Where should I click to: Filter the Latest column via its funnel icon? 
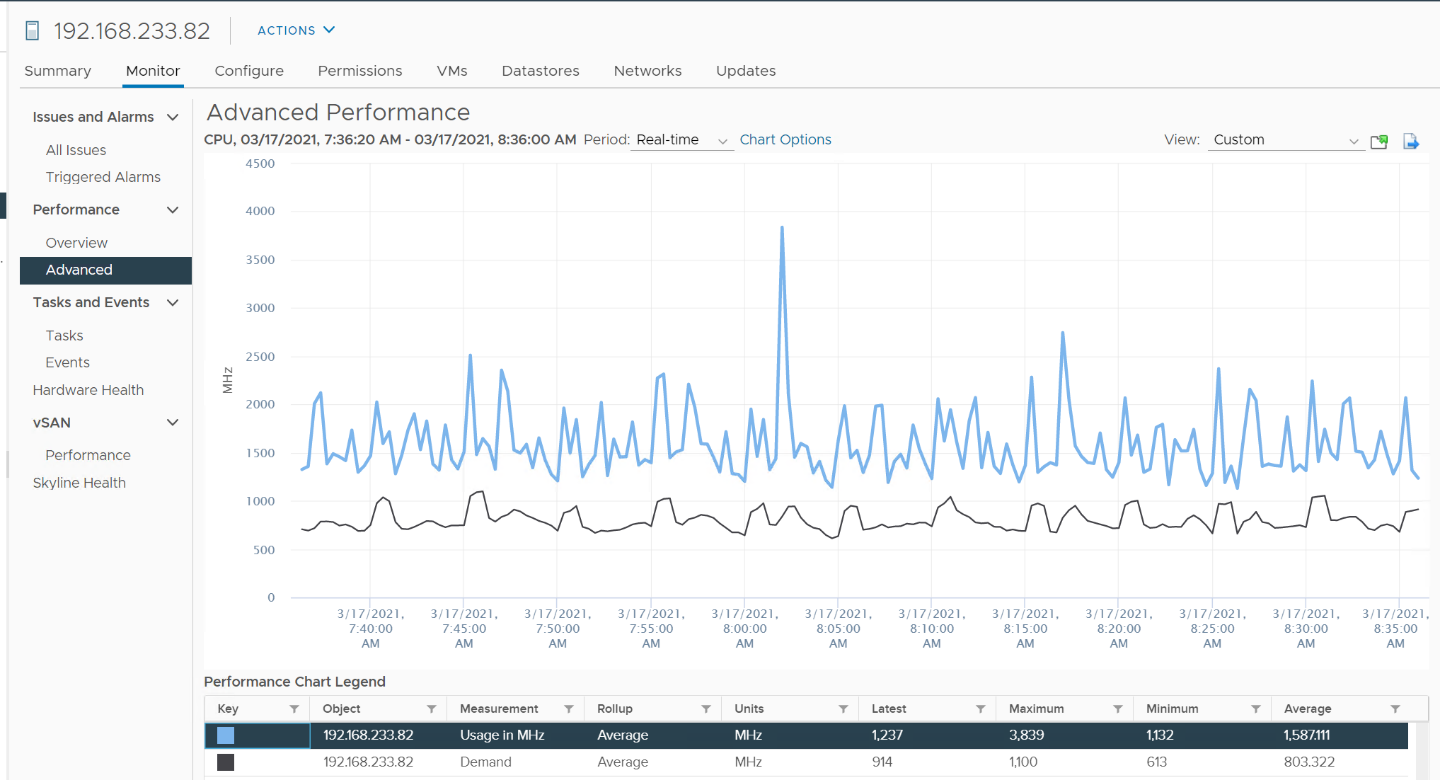(980, 709)
